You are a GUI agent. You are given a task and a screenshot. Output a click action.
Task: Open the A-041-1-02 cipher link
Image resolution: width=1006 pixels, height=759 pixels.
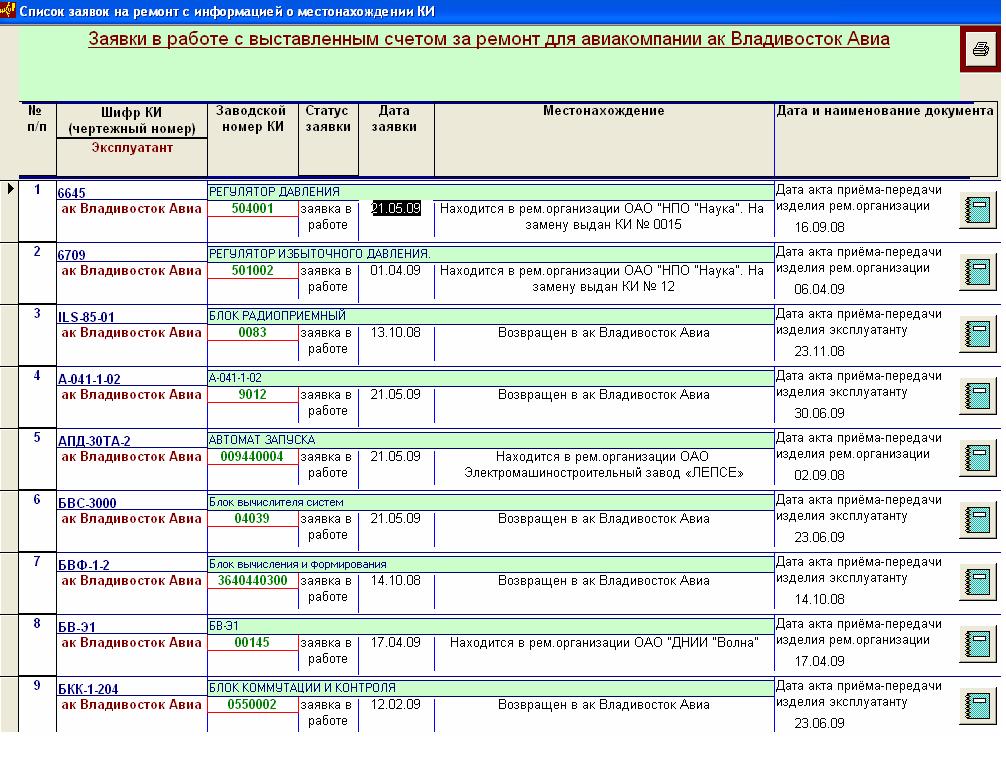89,379
